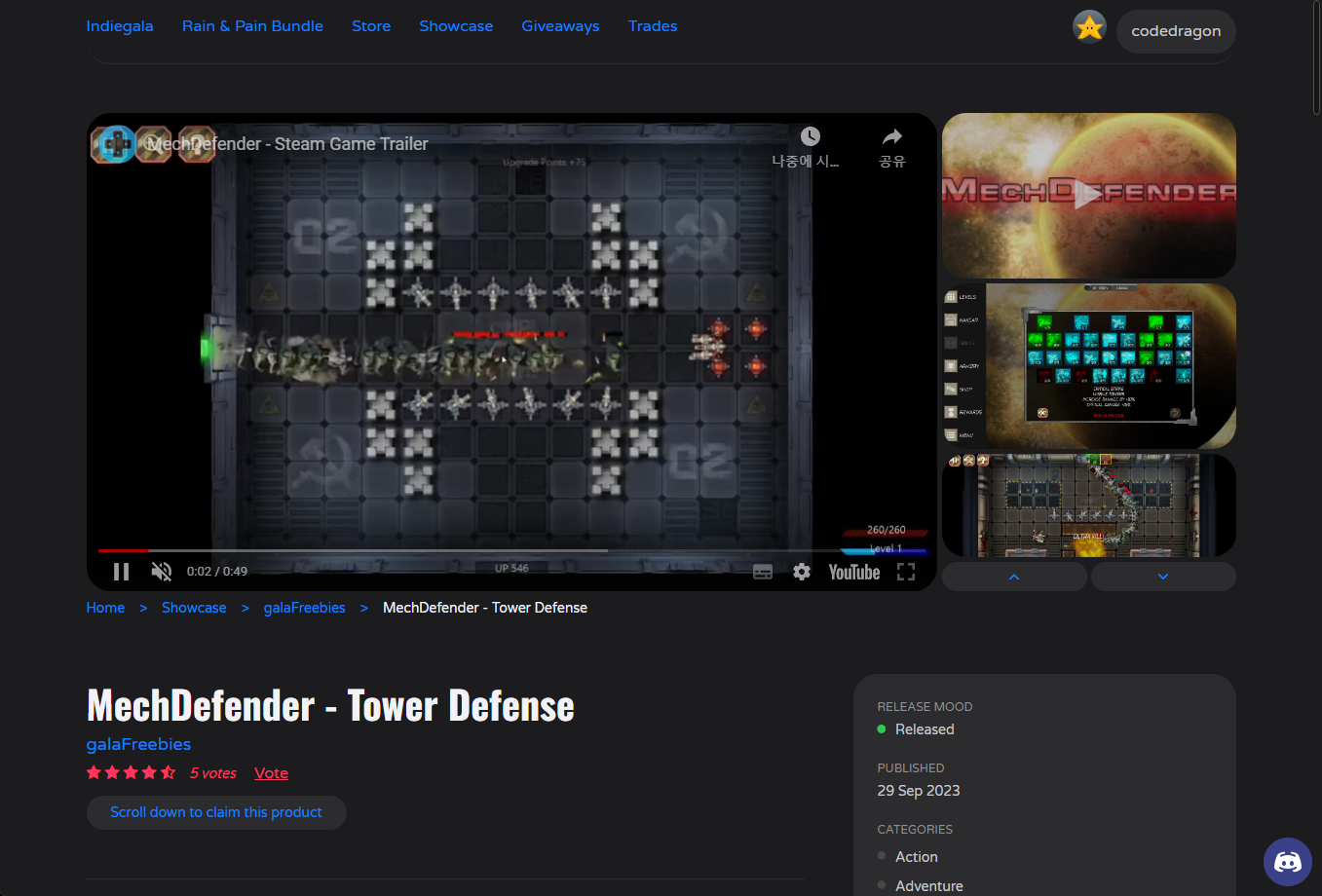The width and height of the screenshot is (1322, 896).
Task: Open Action category
Action: pyautogui.click(x=916, y=857)
